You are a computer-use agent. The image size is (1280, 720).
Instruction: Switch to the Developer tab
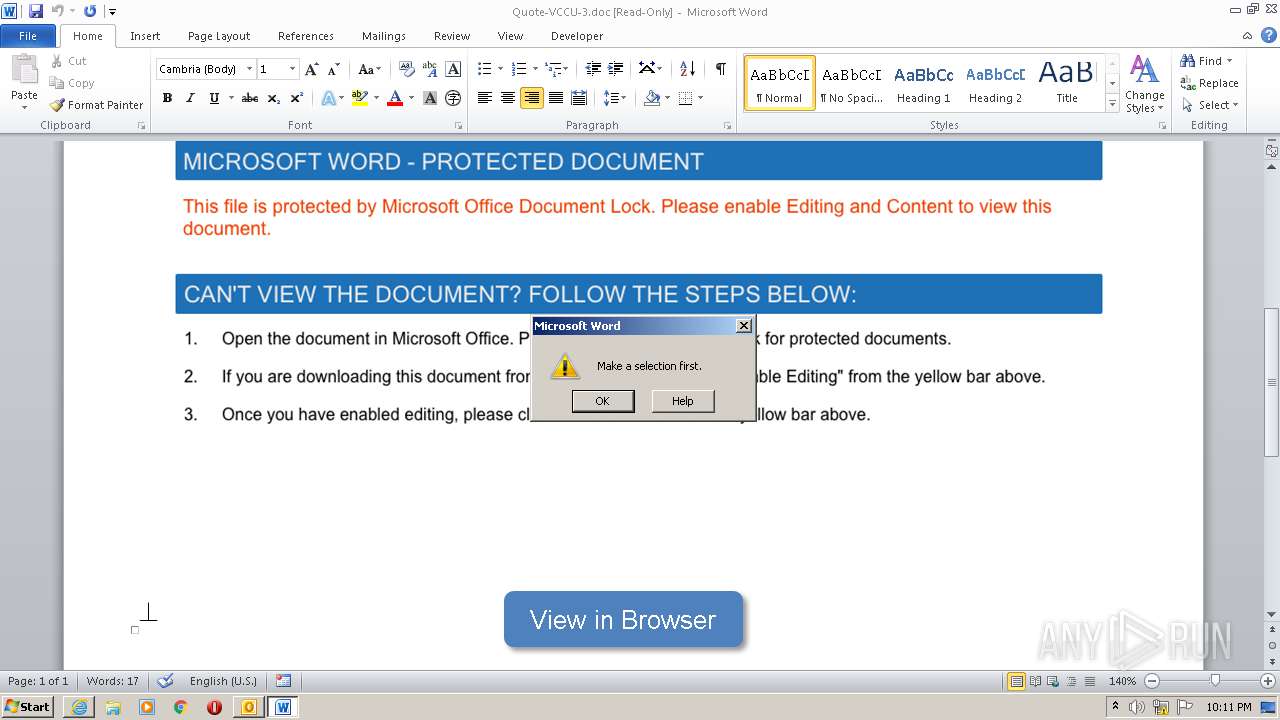[x=577, y=36]
